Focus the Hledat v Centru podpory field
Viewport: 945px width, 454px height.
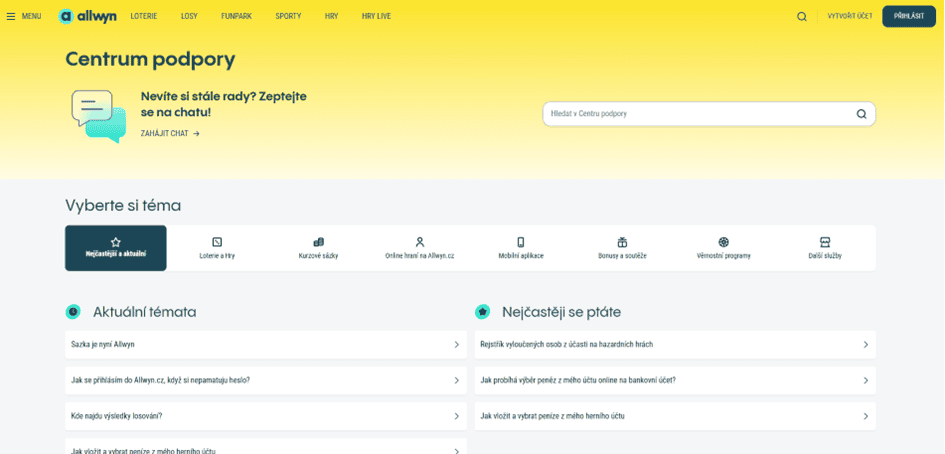tap(709, 114)
